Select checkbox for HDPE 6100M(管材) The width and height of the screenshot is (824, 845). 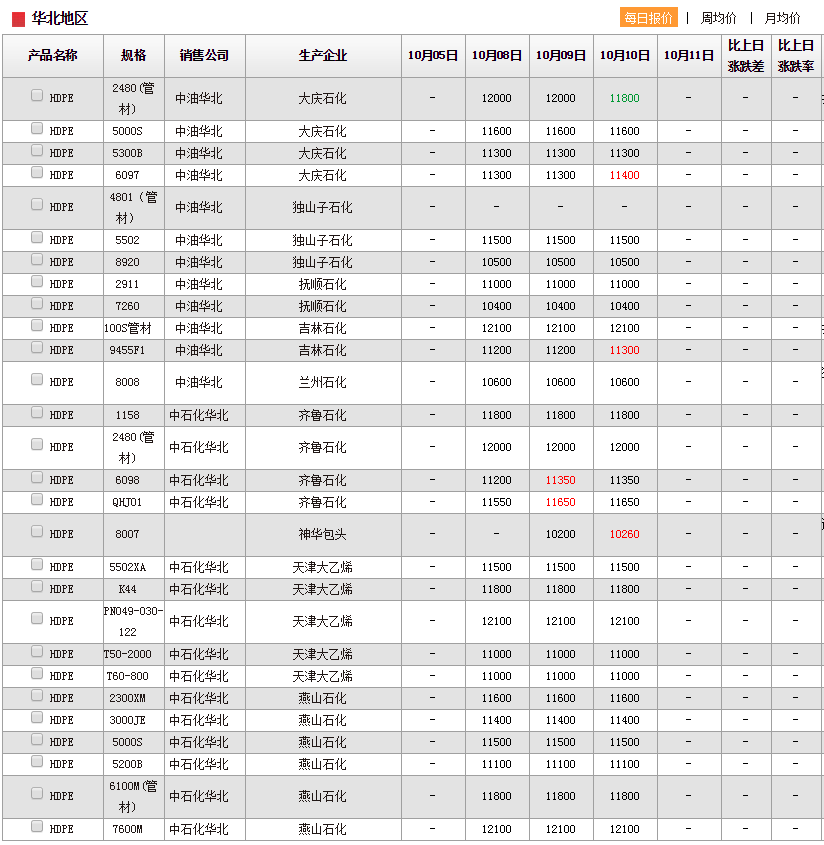pos(37,793)
